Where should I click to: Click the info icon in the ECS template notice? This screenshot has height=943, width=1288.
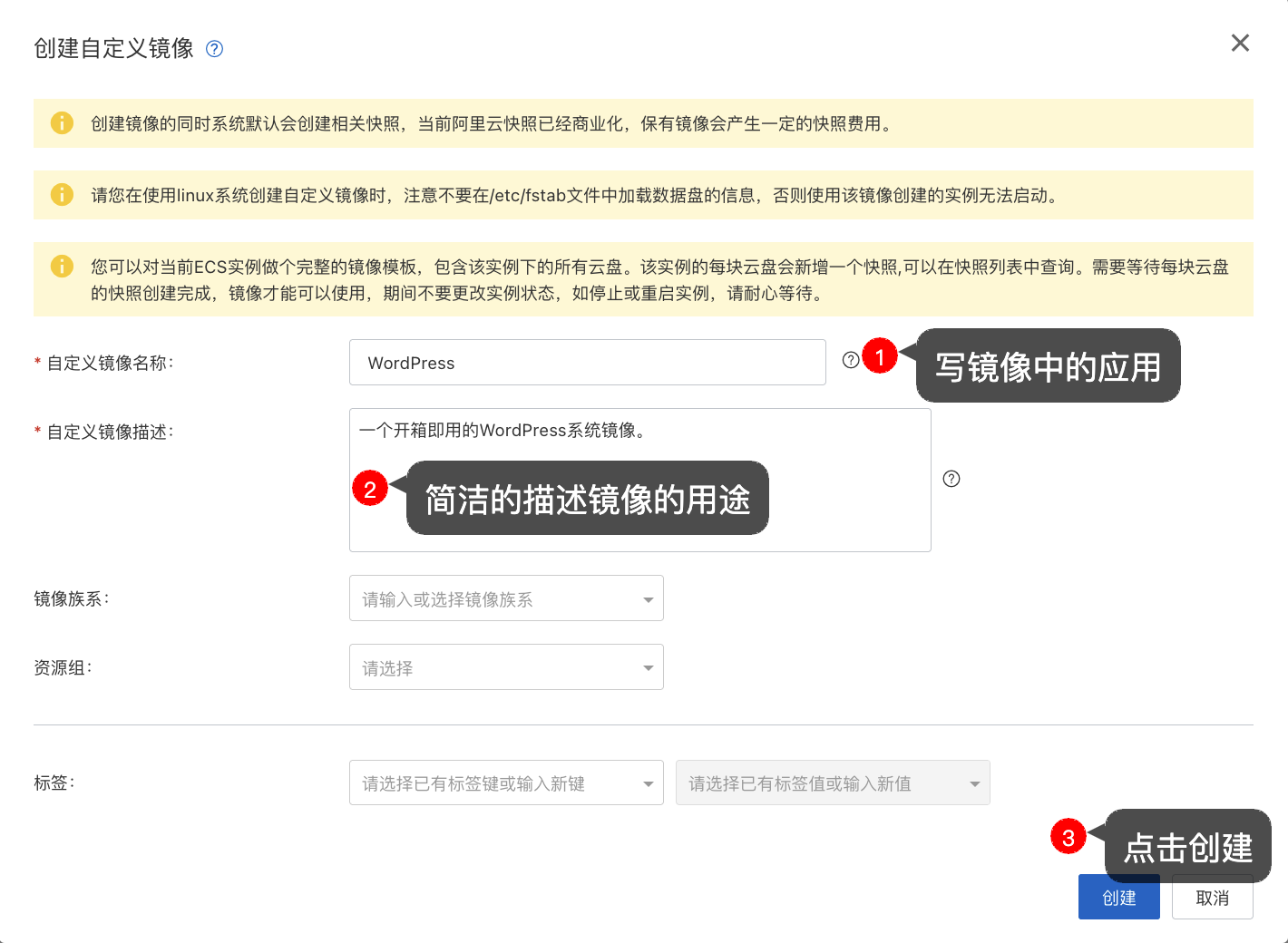(62, 267)
